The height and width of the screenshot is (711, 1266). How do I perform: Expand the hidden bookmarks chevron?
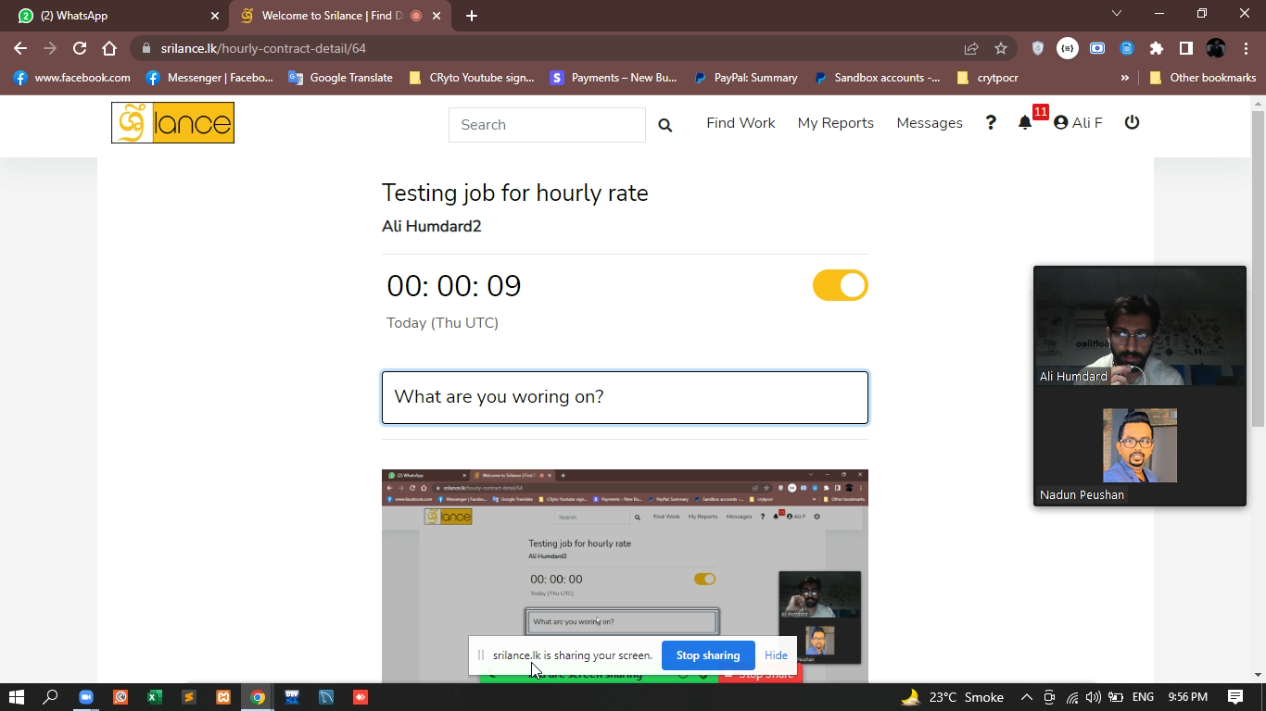tap(1125, 78)
